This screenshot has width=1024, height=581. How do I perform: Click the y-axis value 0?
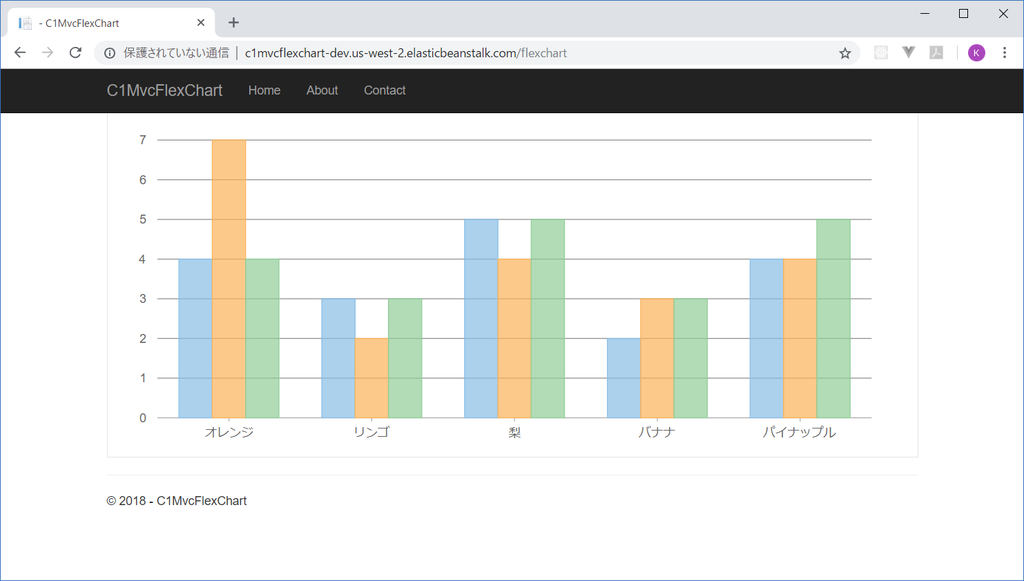click(x=142, y=418)
